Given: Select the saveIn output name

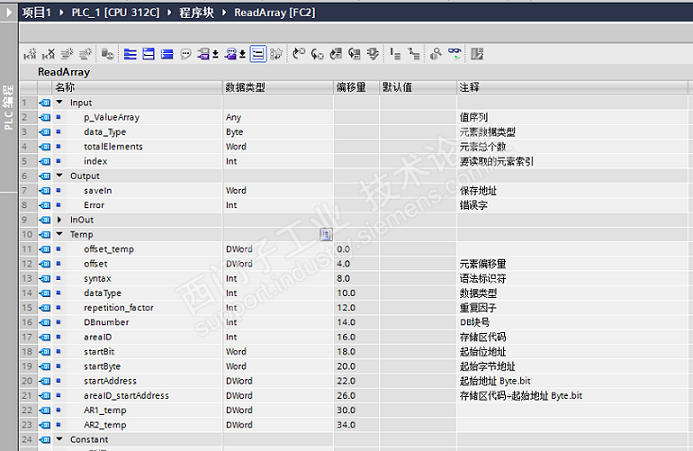Looking at the screenshot, I should point(98,190).
